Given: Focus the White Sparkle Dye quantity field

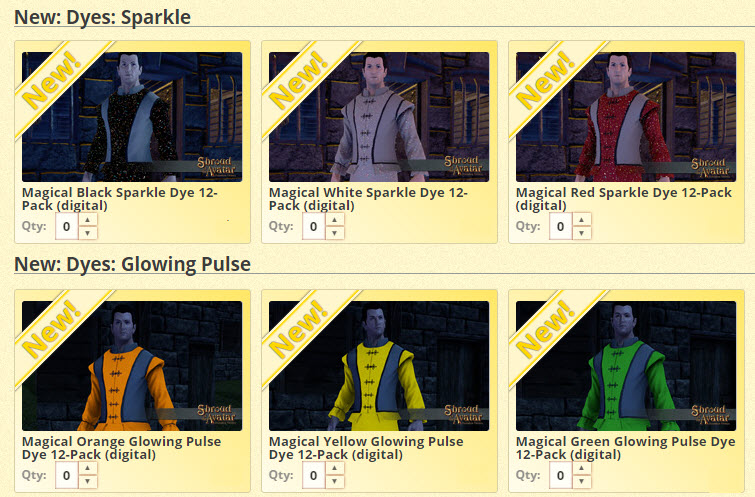Looking at the screenshot, I should pyautogui.click(x=313, y=226).
